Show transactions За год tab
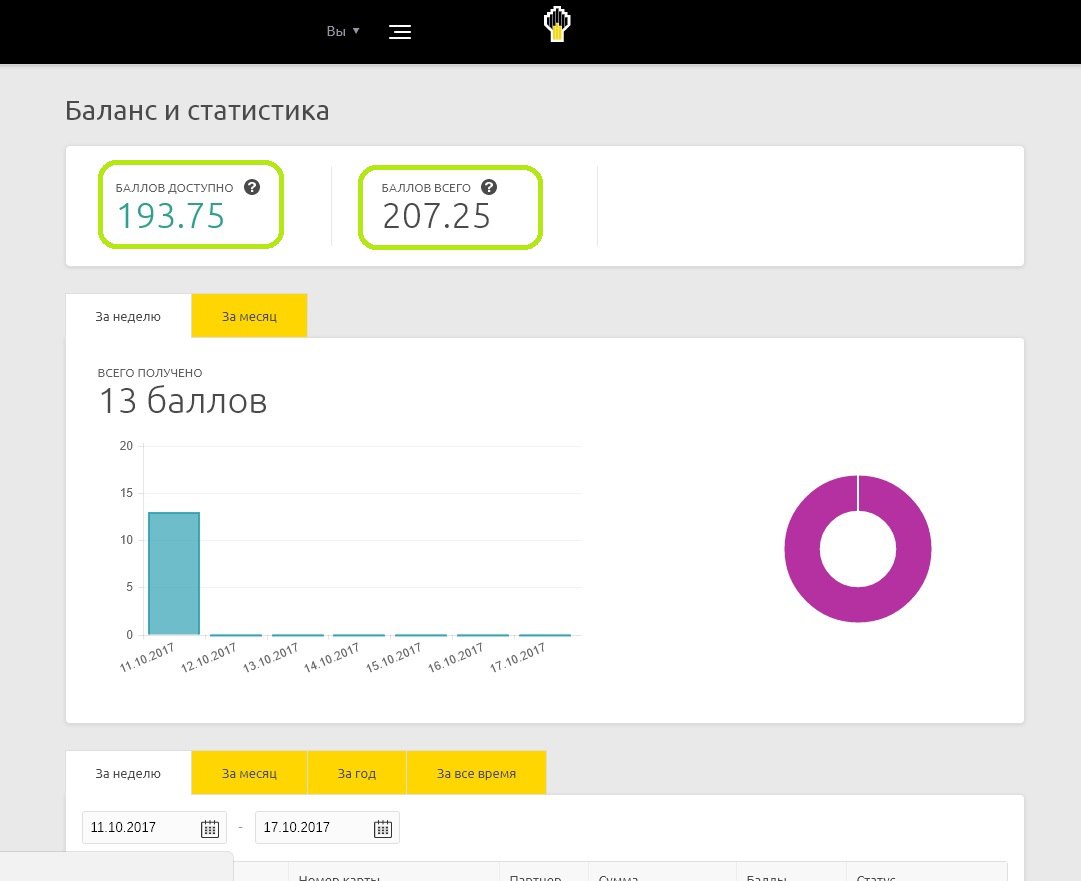1081x881 pixels. (x=357, y=773)
